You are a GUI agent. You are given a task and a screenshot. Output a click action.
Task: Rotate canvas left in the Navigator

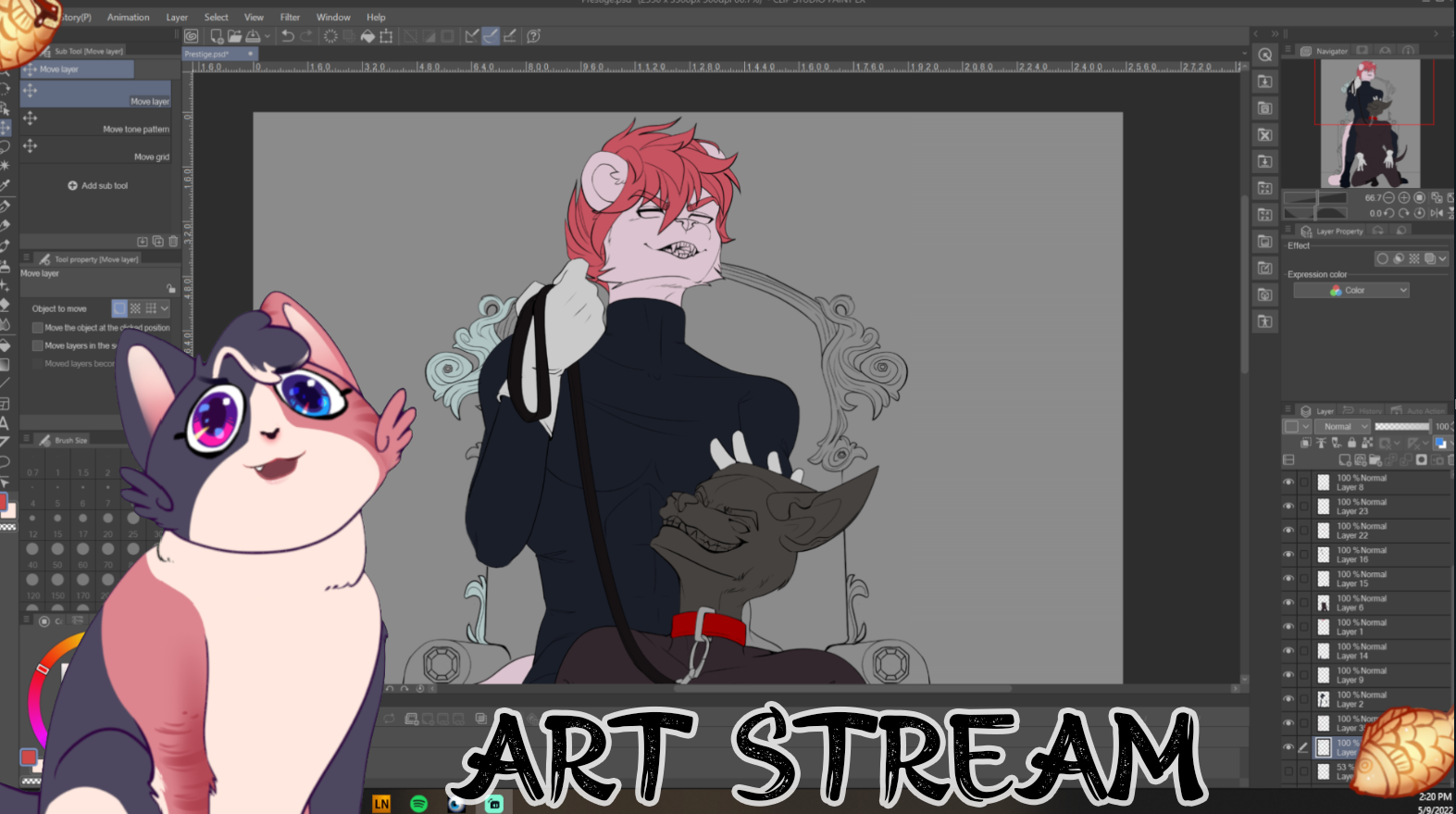1389,213
